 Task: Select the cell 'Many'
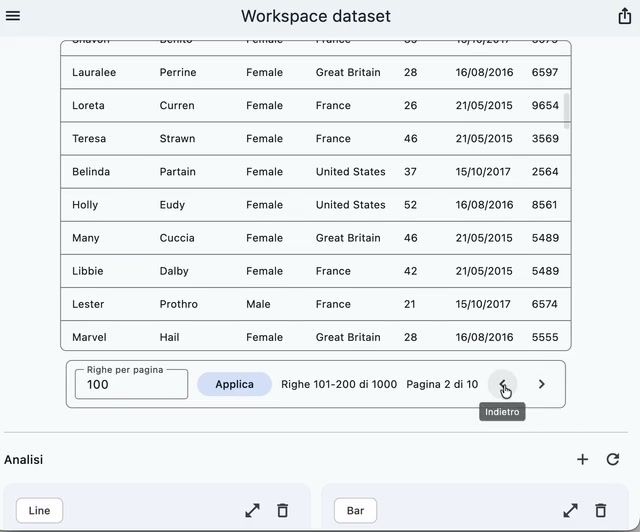(x=86, y=238)
